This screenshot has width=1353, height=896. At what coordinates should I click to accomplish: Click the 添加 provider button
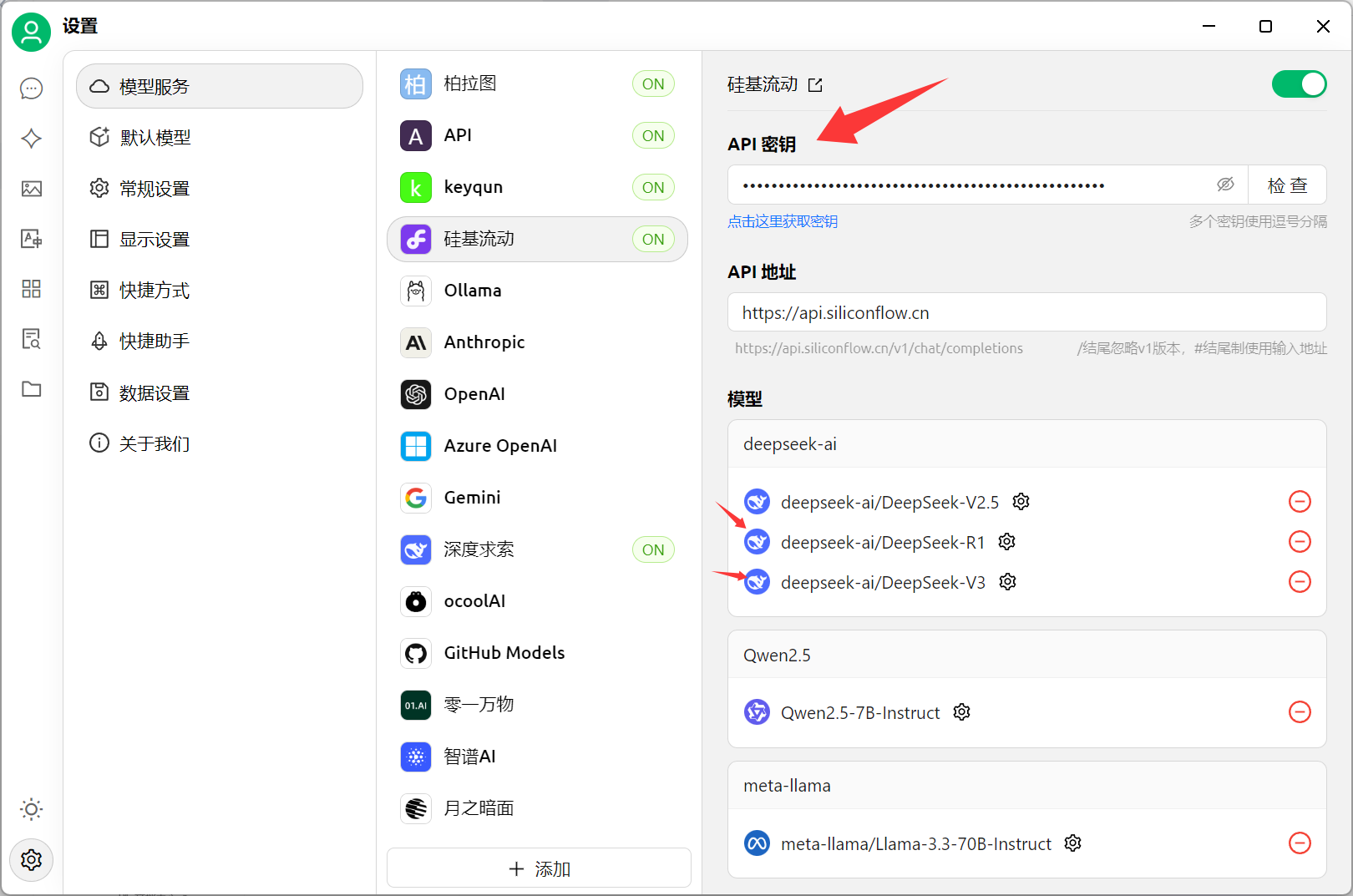coord(539,868)
